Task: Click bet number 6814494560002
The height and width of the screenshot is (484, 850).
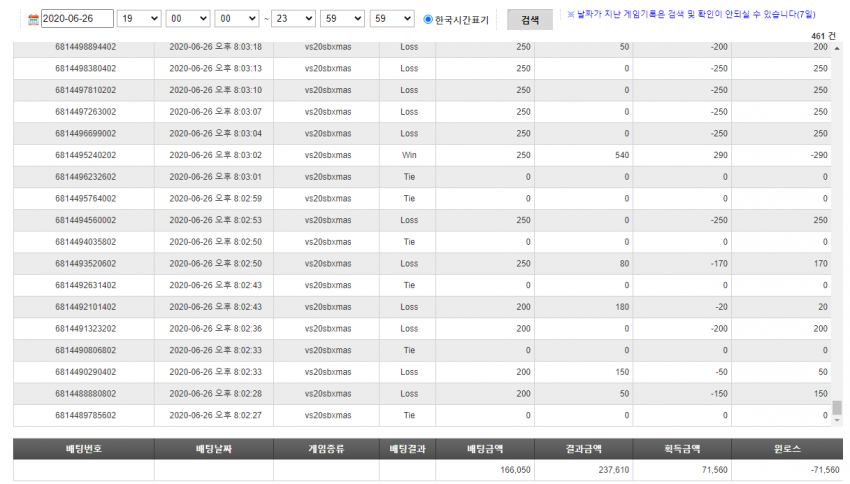Action: pyautogui.click(x=86, y=221)
